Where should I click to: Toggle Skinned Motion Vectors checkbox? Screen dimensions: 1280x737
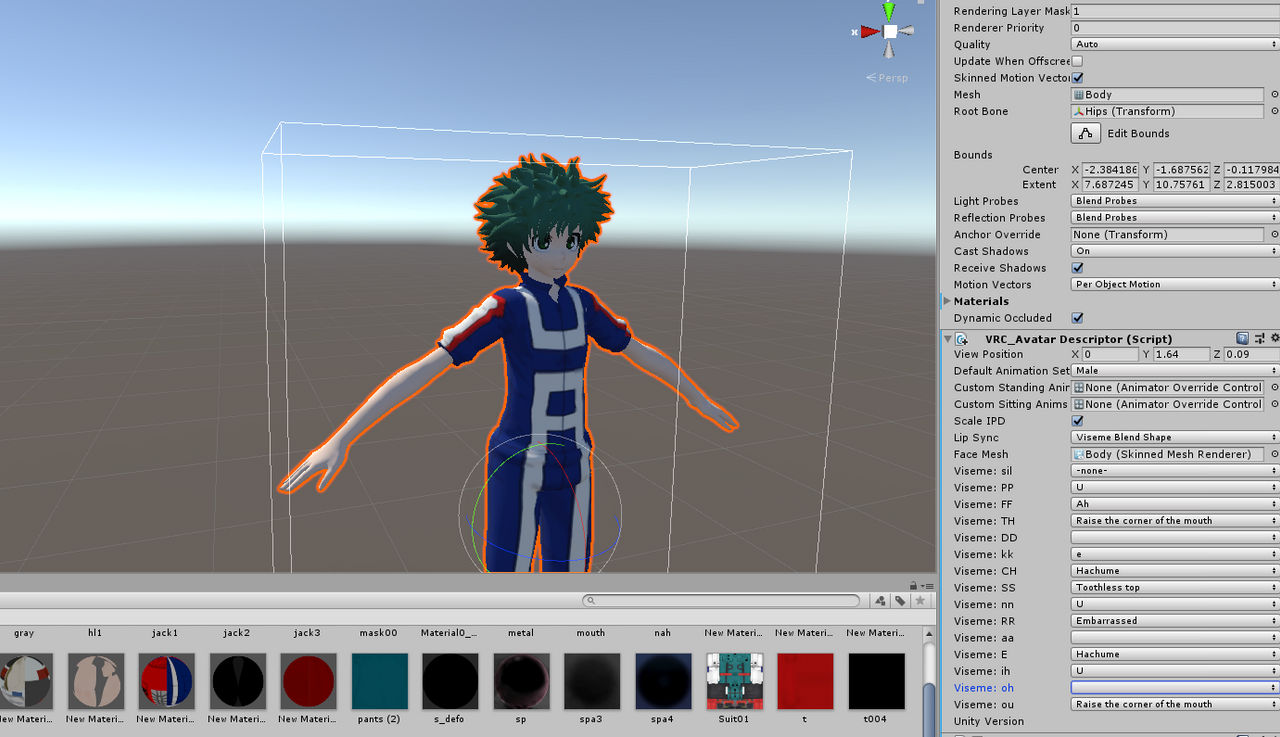pos(1077,78)
